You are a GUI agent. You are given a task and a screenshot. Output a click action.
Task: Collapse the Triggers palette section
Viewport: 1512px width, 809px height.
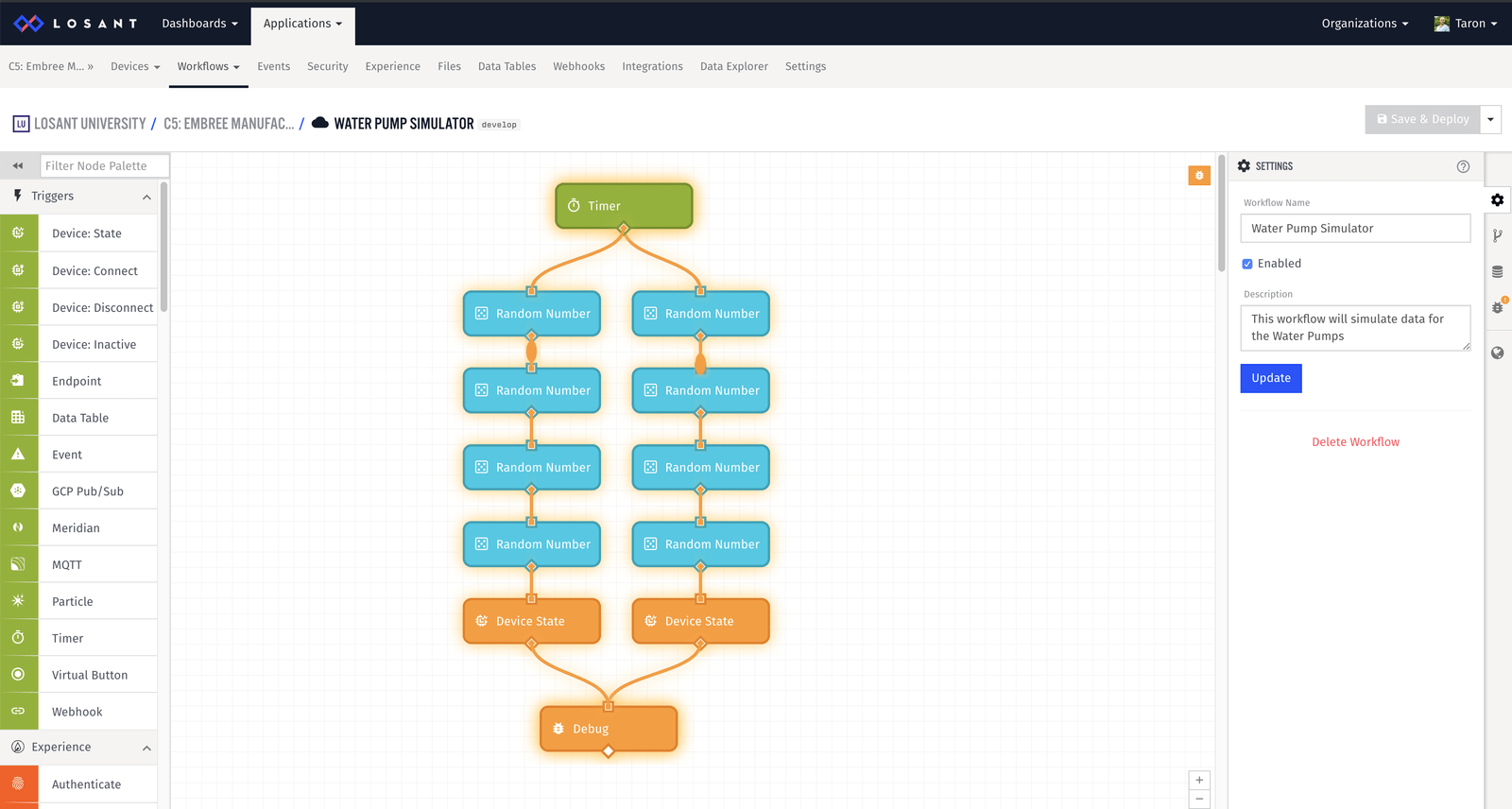(146, 197)
